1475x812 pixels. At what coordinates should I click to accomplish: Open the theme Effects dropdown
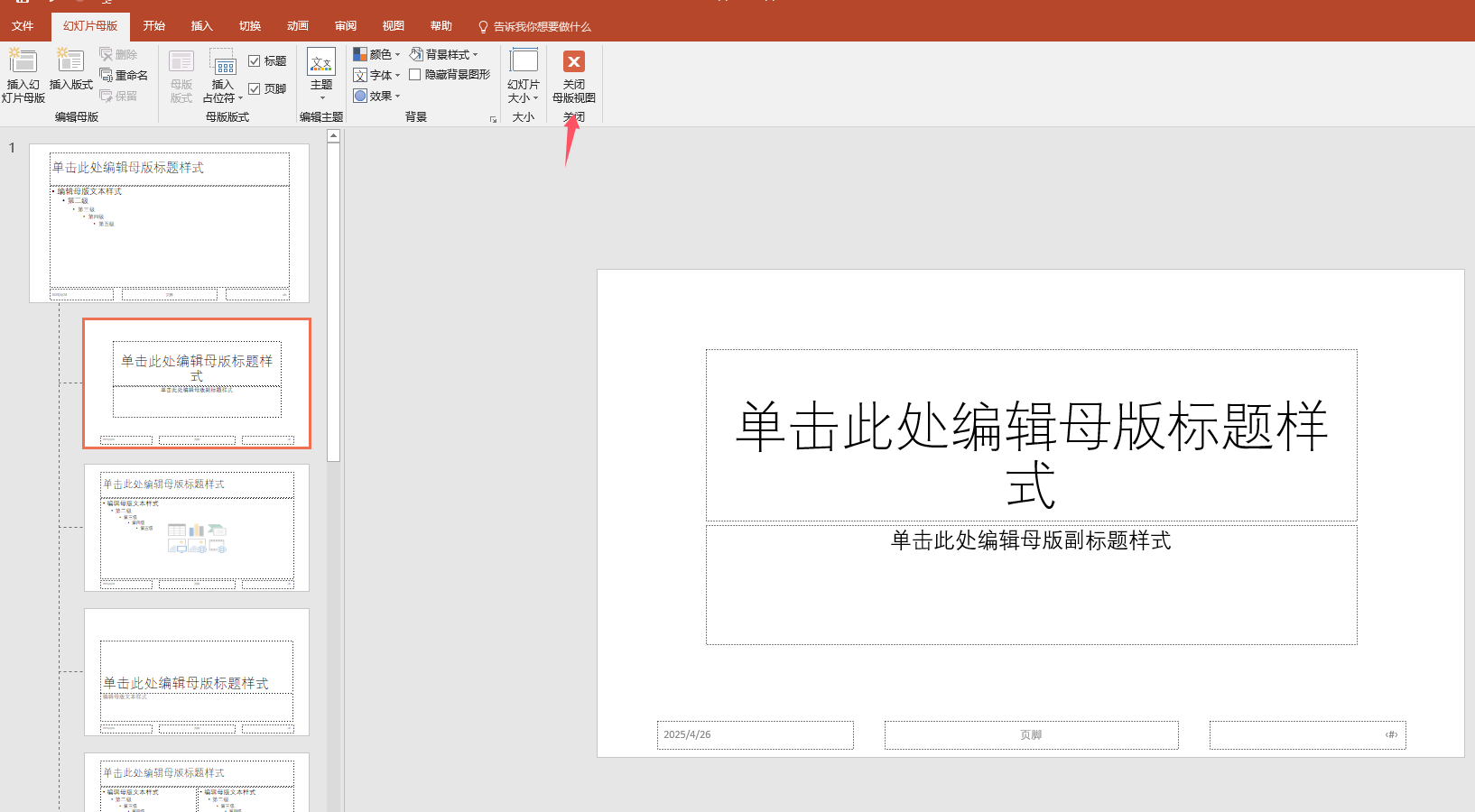point(377,95)
